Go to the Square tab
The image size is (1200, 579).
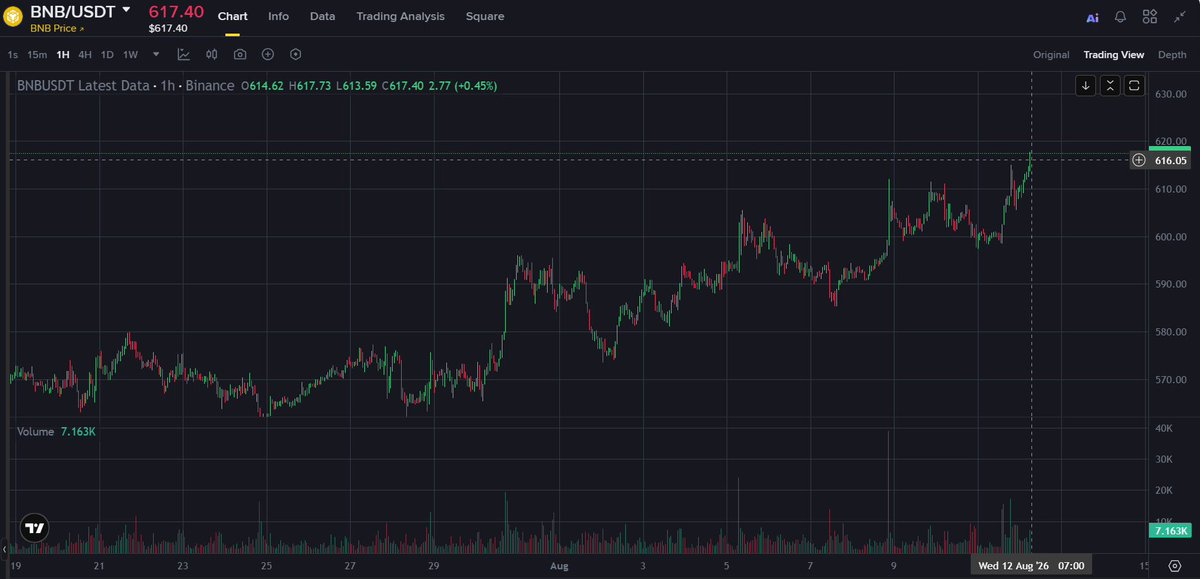(x=485, y=17)
